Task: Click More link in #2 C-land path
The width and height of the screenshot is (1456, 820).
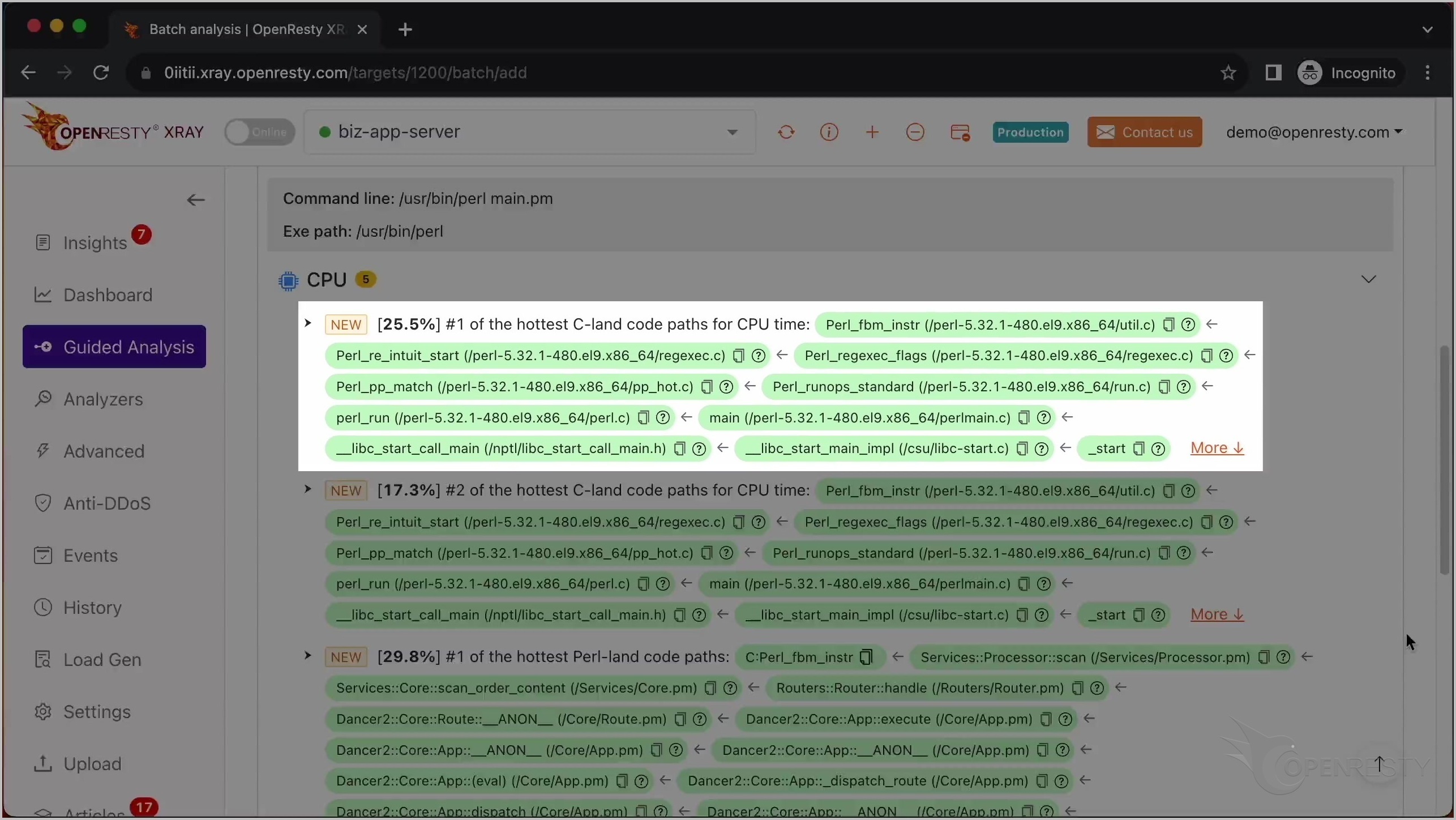Action: tap(1217, 614)
